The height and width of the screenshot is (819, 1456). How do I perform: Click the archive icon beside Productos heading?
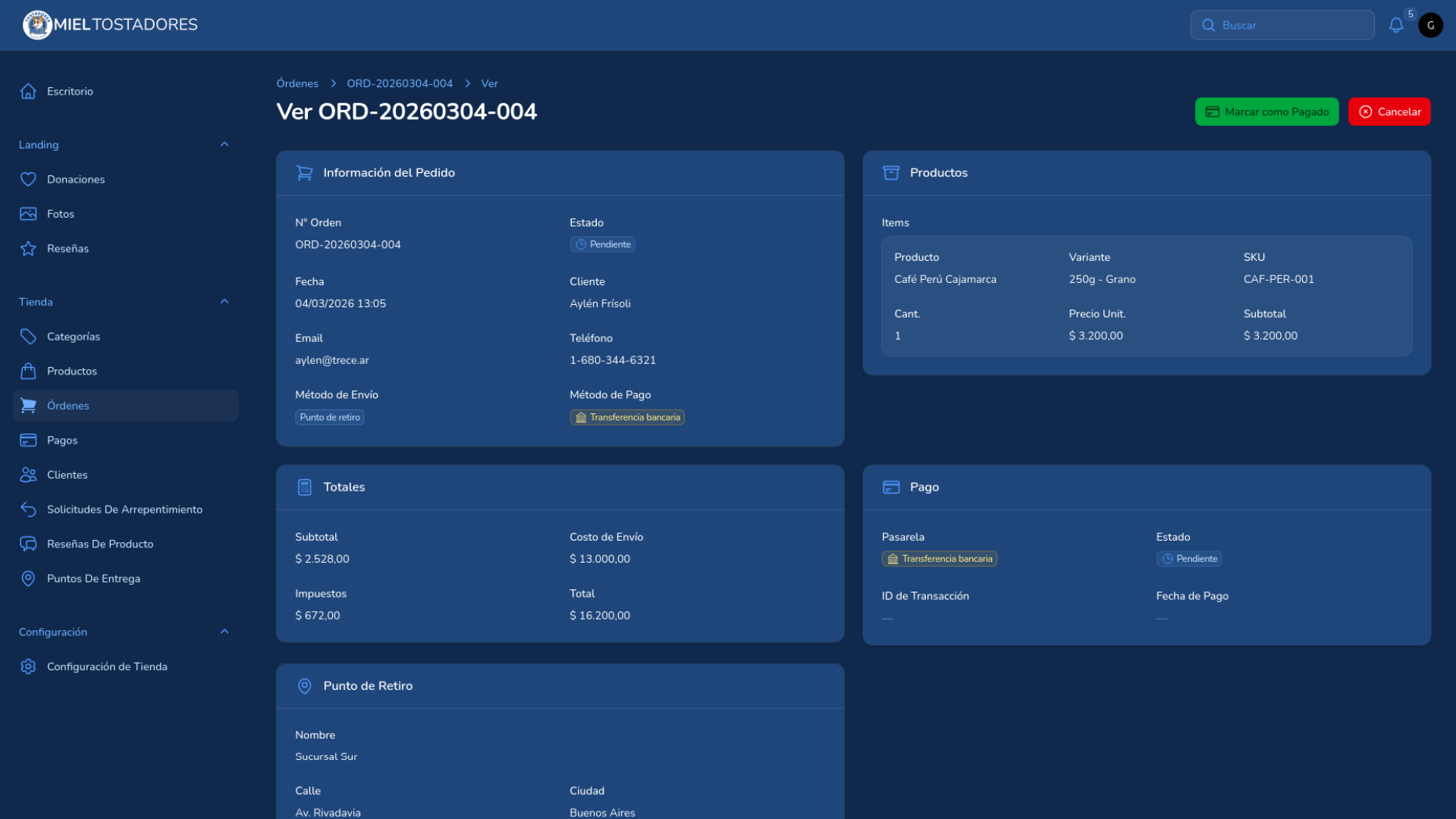(x=891, y=173)
